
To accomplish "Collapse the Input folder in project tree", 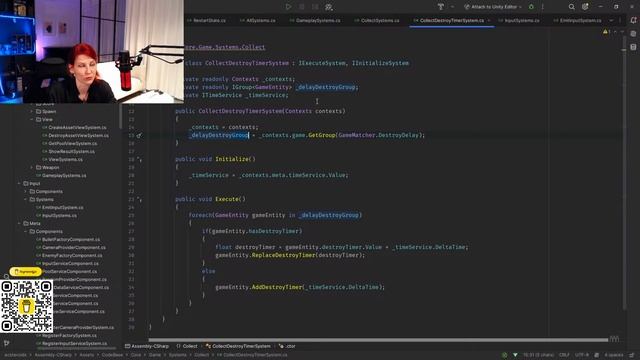I will point(19,183).
